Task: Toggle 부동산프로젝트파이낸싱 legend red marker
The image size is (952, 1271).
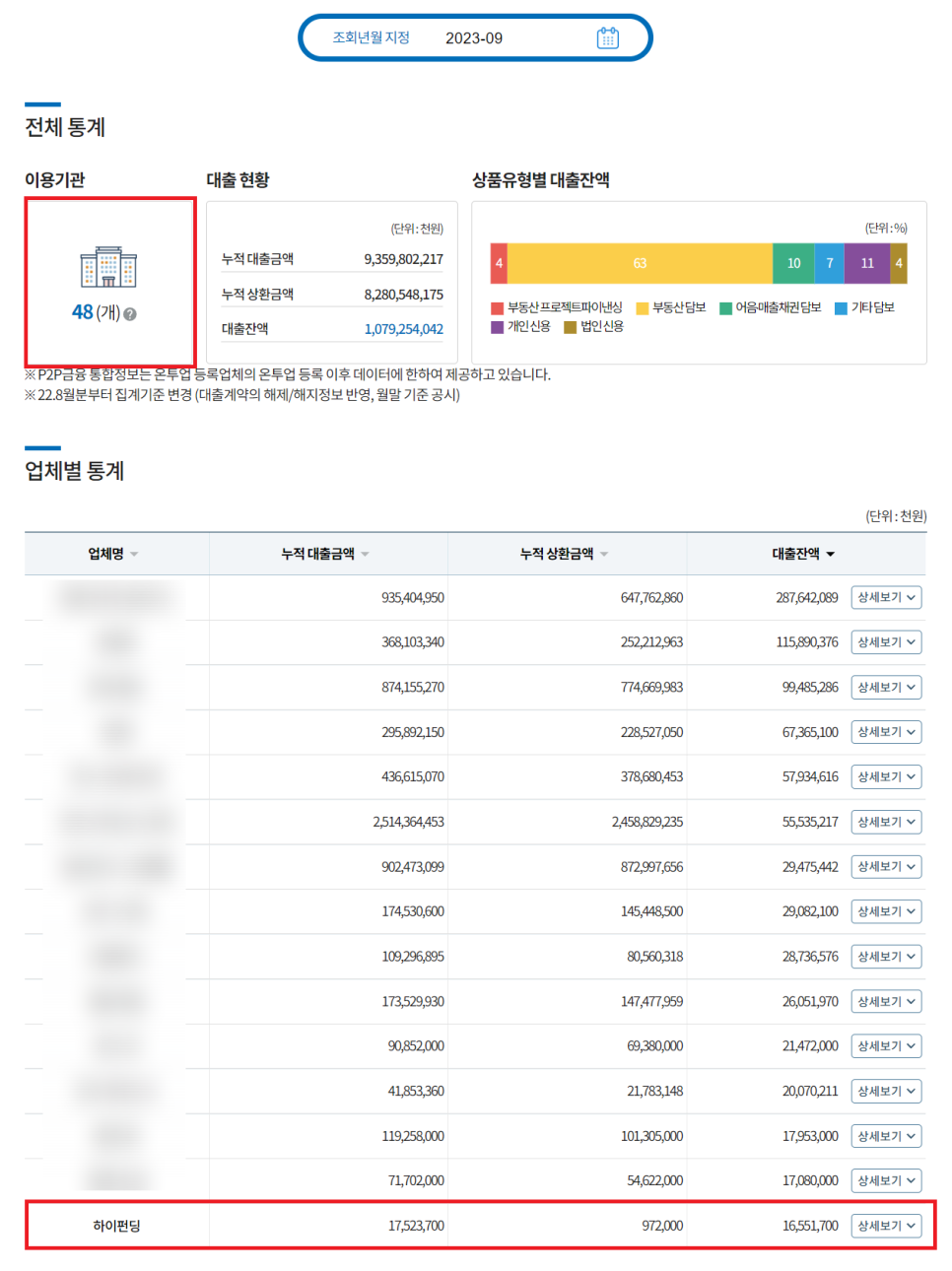Action: (x=498, y=308)
